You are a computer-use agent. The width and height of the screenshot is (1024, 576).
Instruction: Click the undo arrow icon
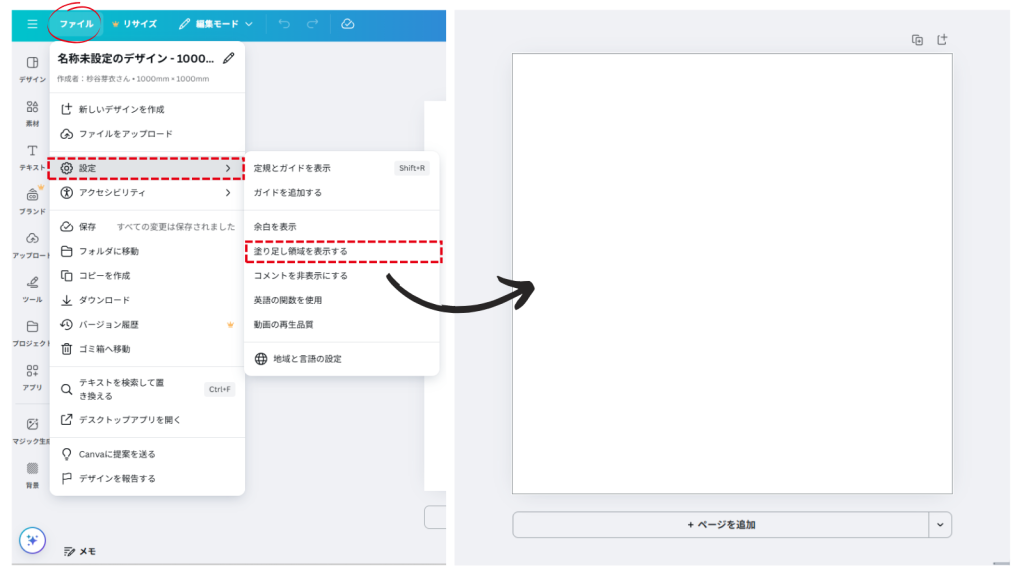(285, 24)
